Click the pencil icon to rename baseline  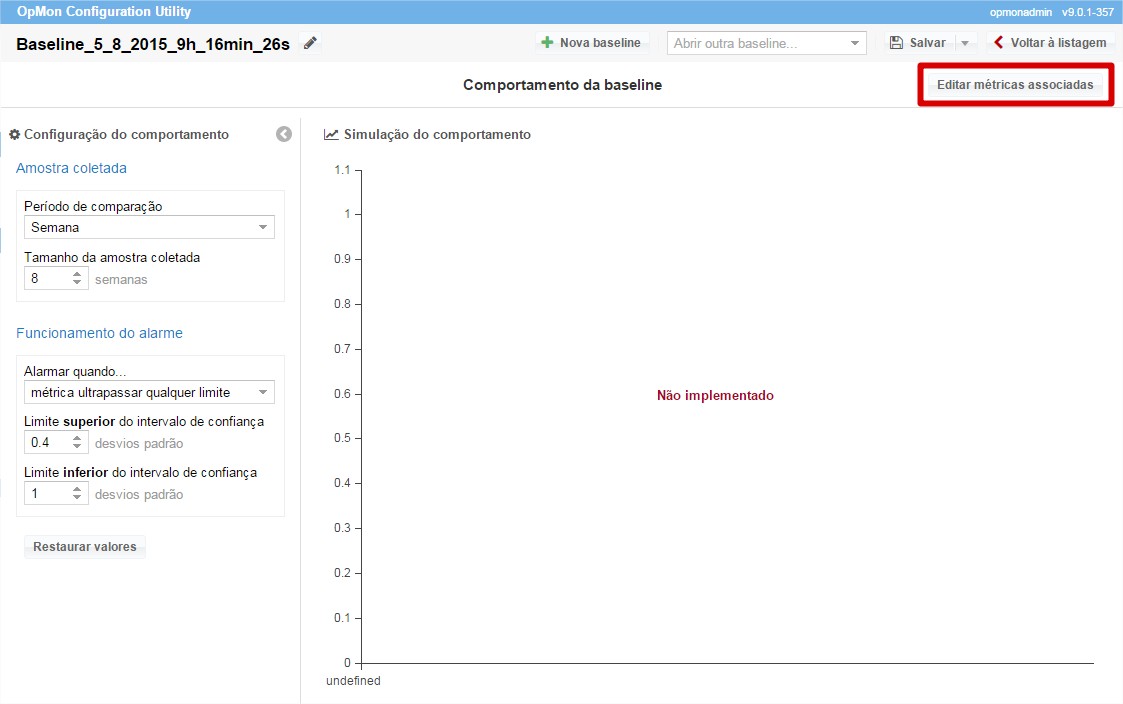(x=311, y=43)
